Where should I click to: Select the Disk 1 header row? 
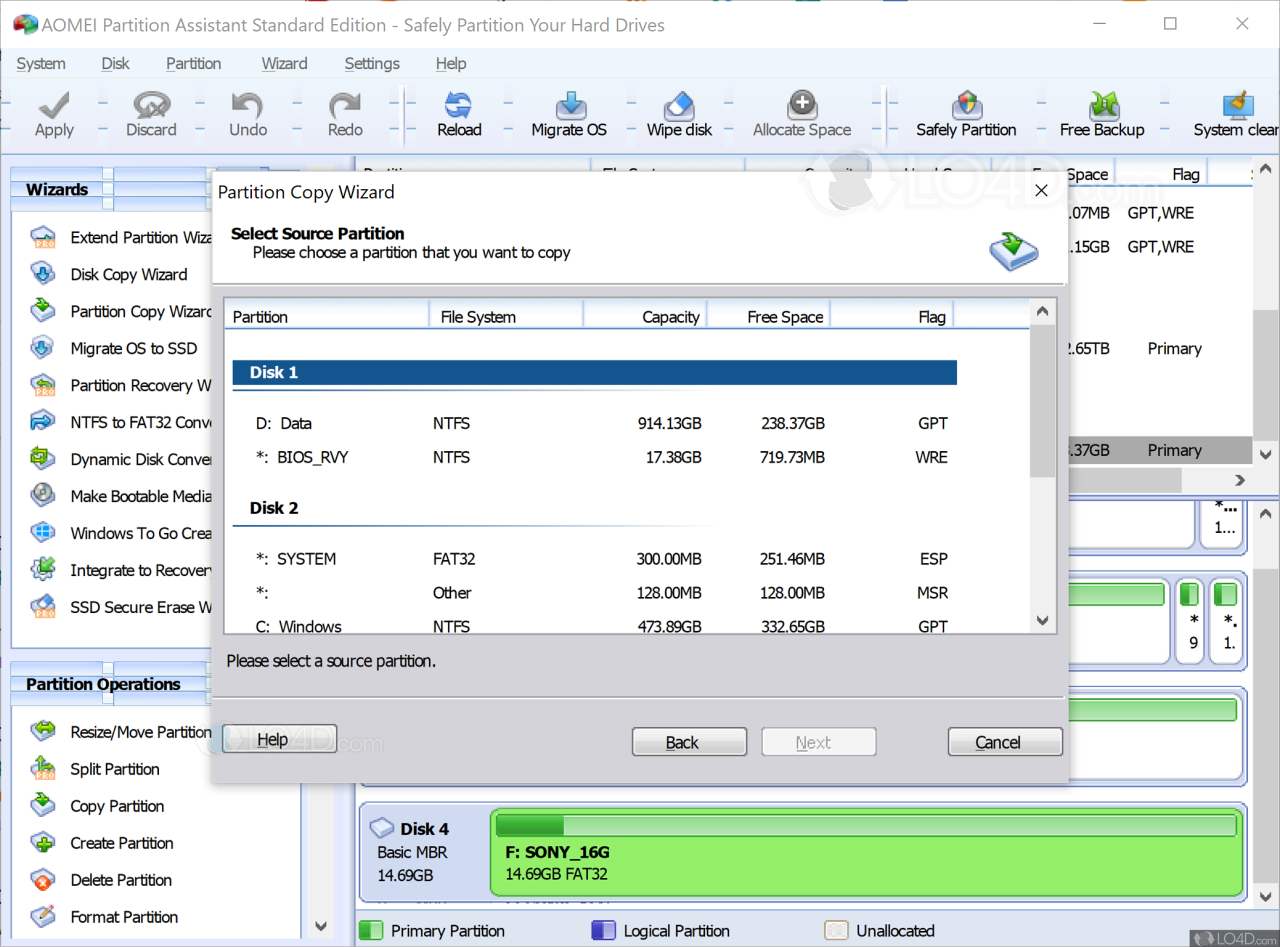coord(595,372)
